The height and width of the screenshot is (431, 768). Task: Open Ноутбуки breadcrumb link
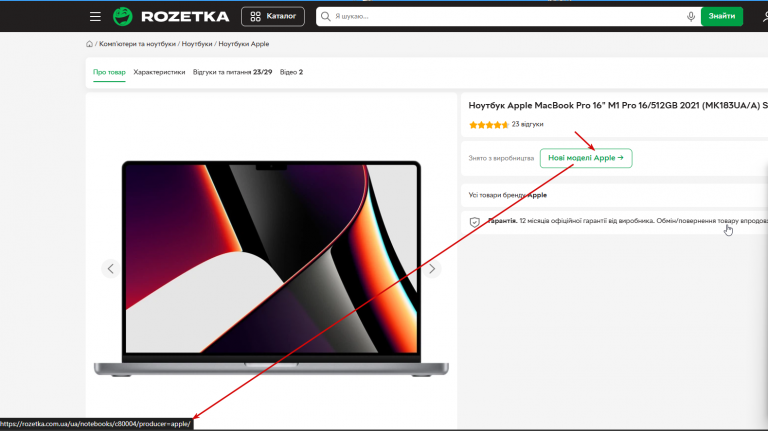coord(197,44)
